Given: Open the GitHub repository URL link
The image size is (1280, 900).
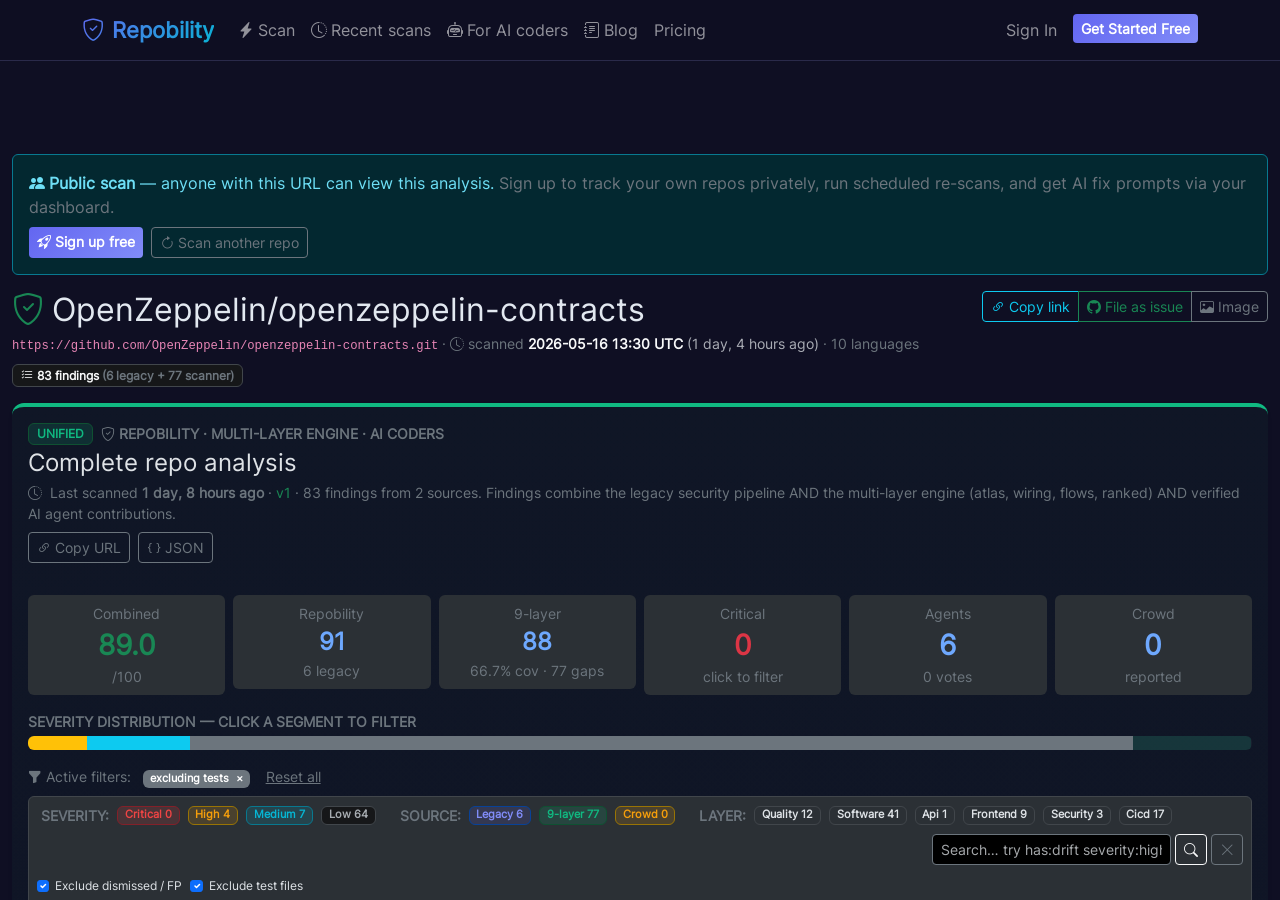Looking at the screenshot, I should point(225,345).
